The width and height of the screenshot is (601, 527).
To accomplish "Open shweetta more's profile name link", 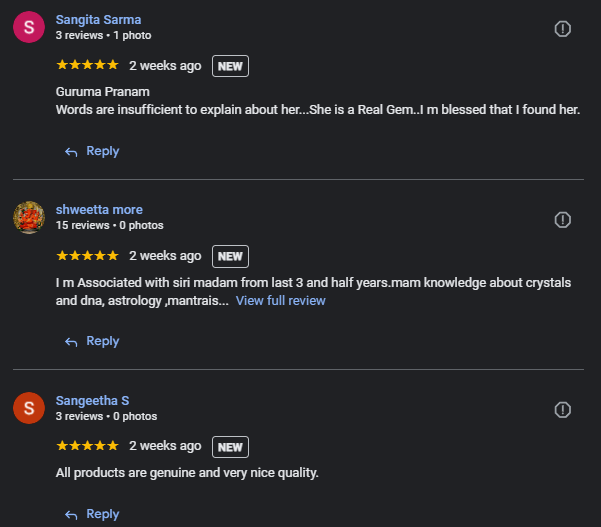I will [x=99, y=210].
